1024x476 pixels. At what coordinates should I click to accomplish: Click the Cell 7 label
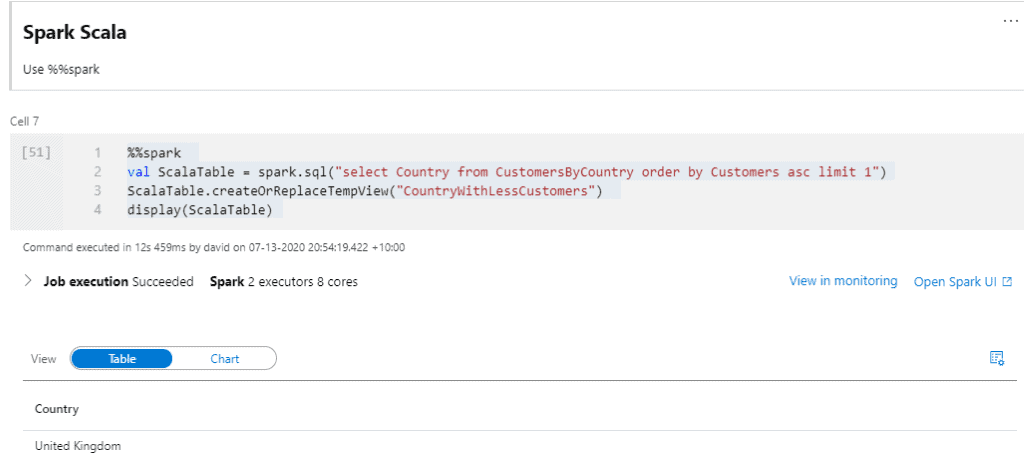(25, 121)
